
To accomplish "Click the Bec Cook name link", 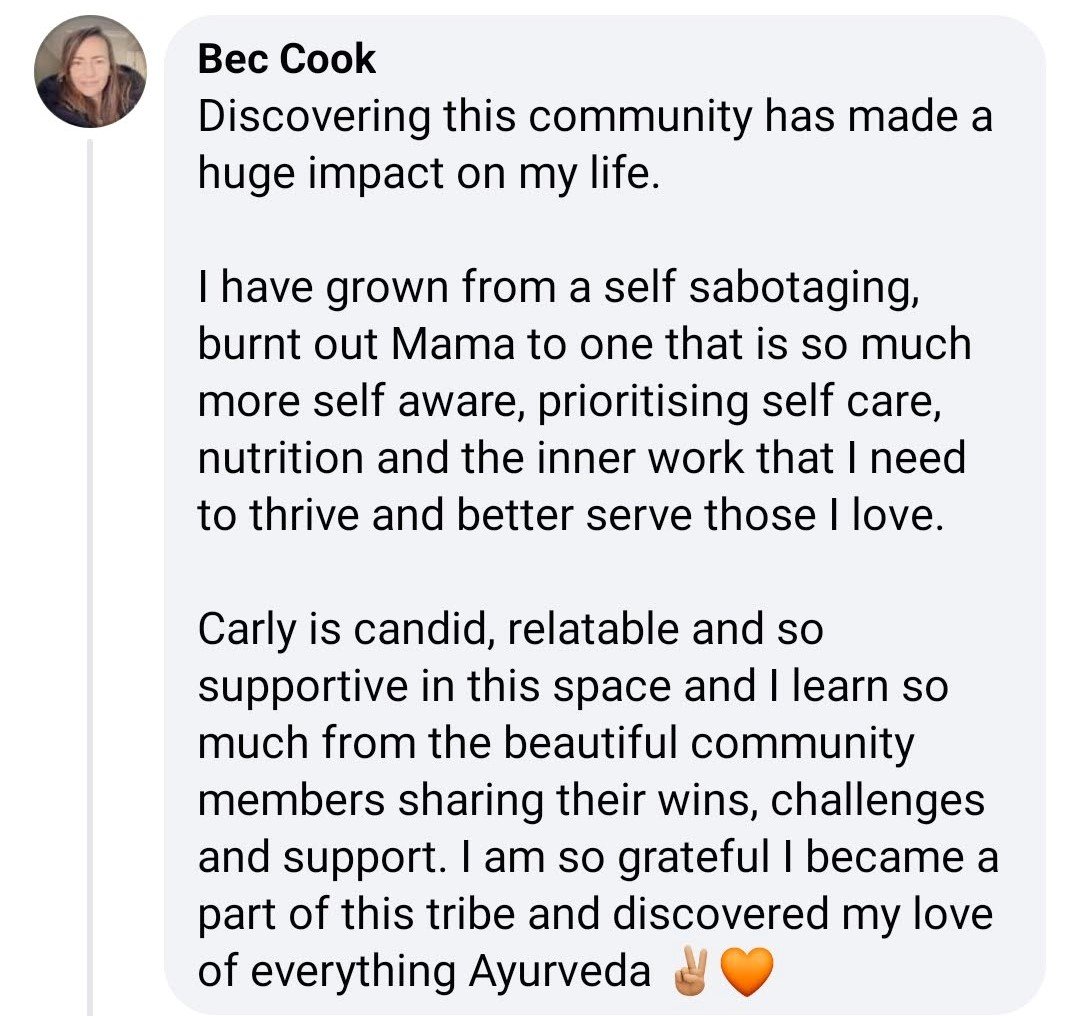I will [287, 60].
